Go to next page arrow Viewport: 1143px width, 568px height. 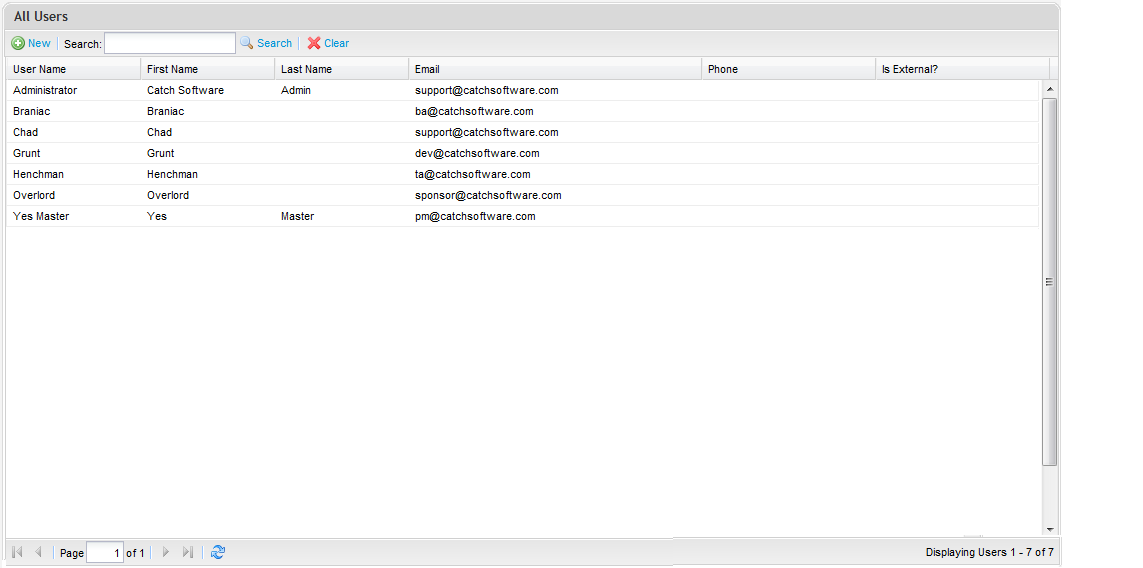click(x=166, y=552)
